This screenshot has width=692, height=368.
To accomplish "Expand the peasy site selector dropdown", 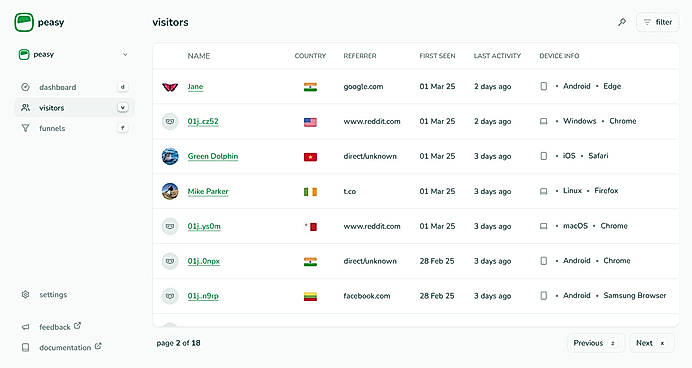I will click(74, 54).
